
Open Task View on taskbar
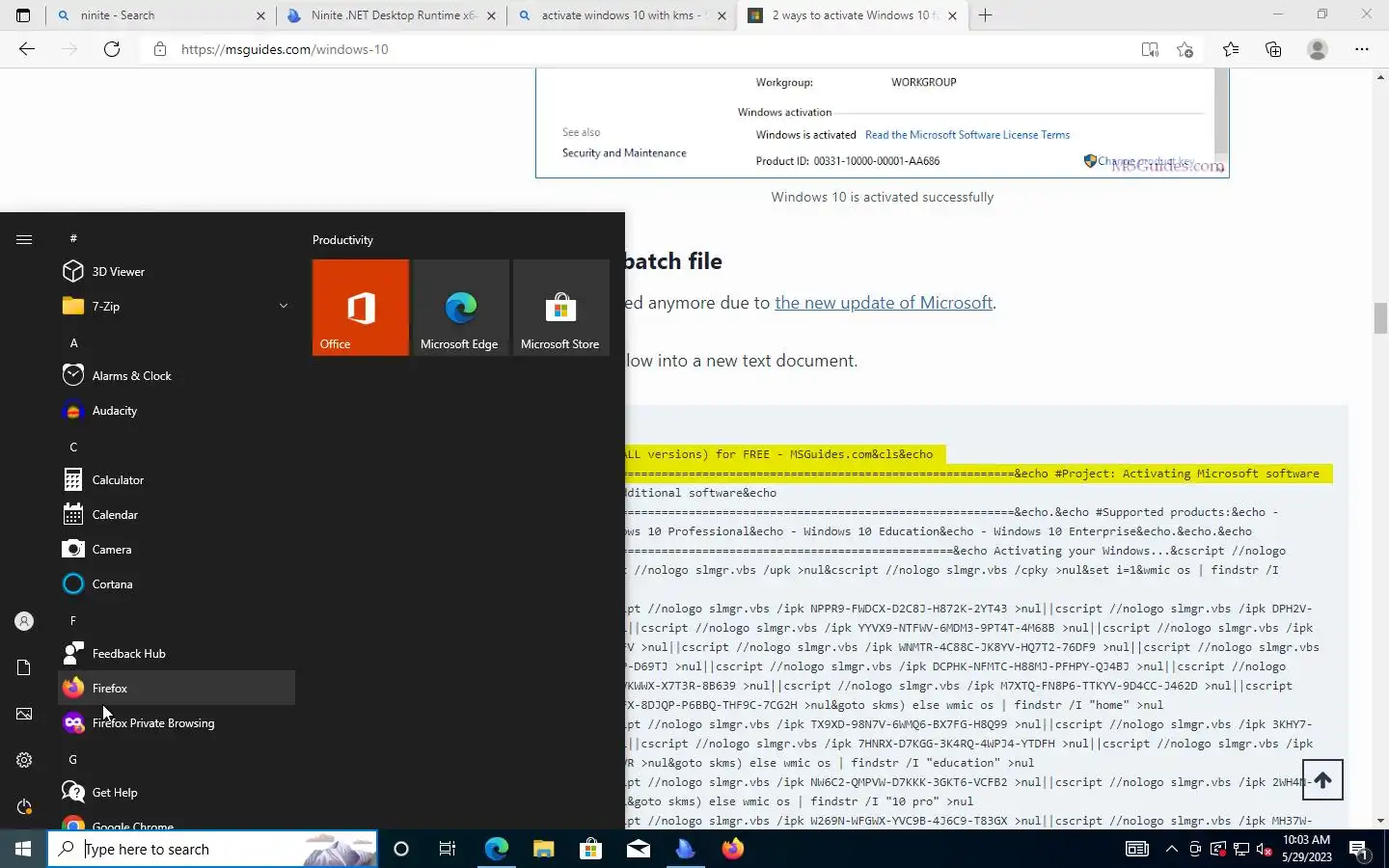point(448,849)
